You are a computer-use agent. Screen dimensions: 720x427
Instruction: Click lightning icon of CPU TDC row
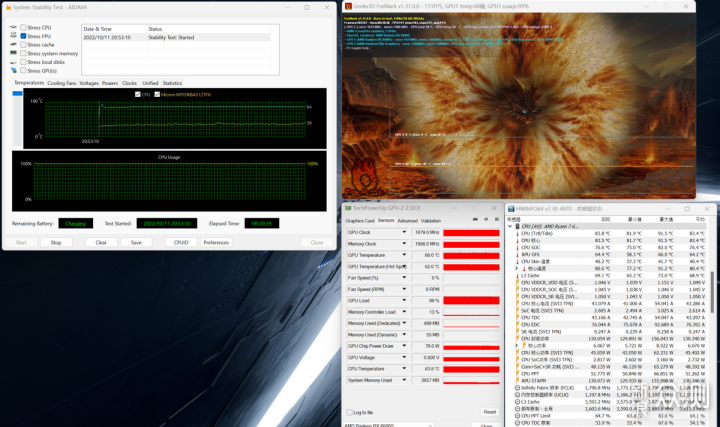[518, 318]
